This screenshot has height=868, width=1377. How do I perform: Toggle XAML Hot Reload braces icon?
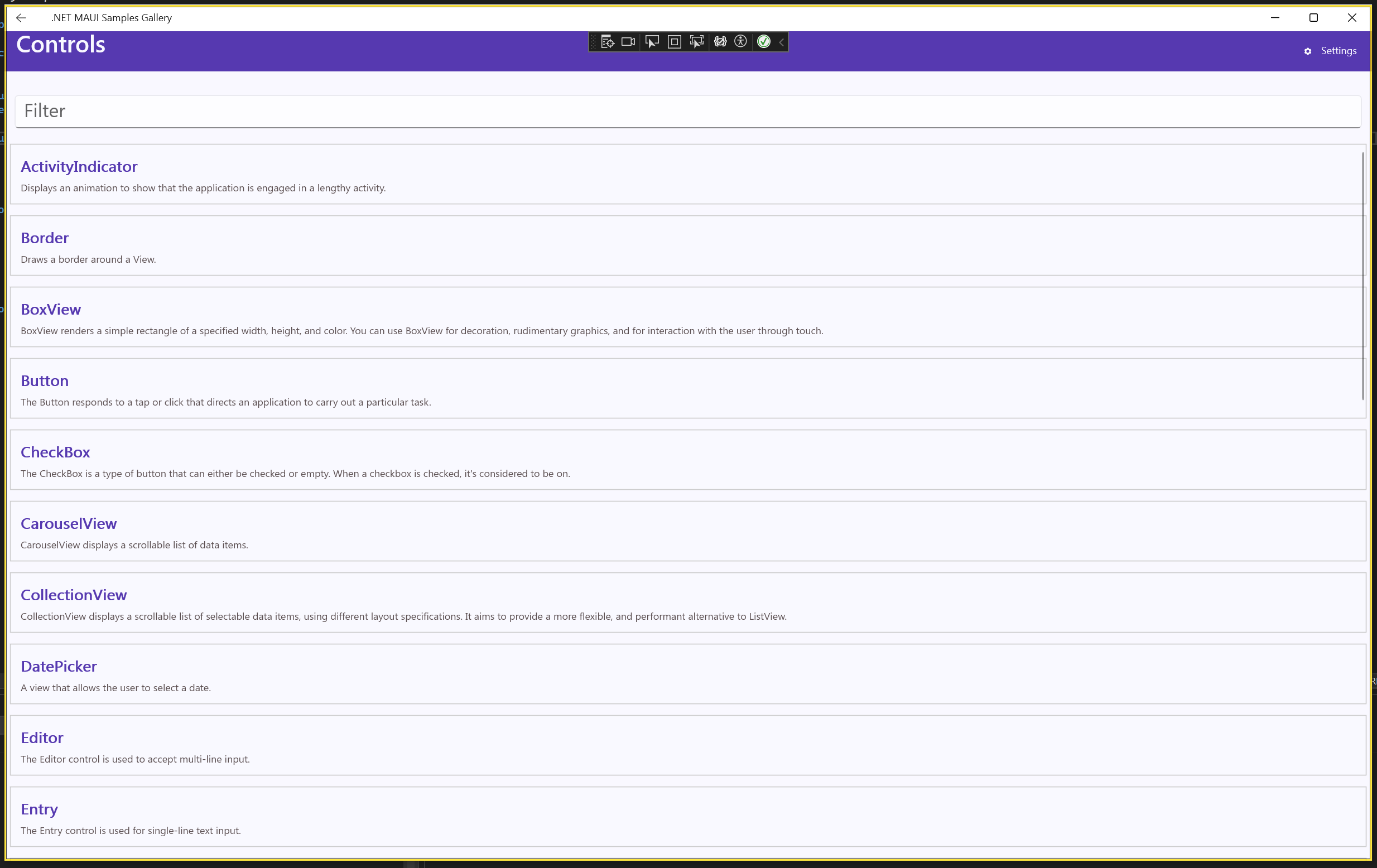coord(720,42)
